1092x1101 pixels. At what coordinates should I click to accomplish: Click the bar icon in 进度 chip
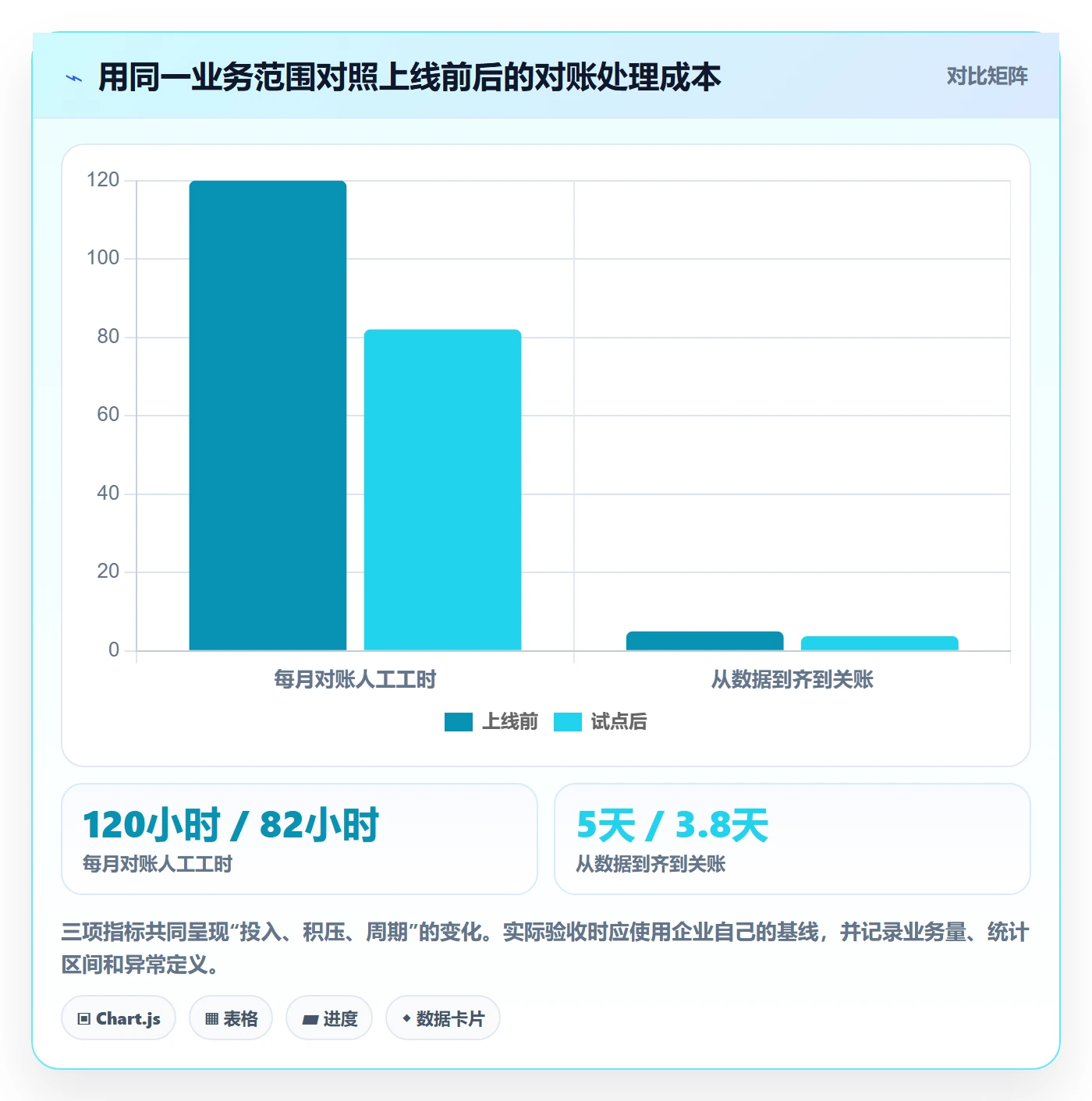click(x=310, y=1020)
